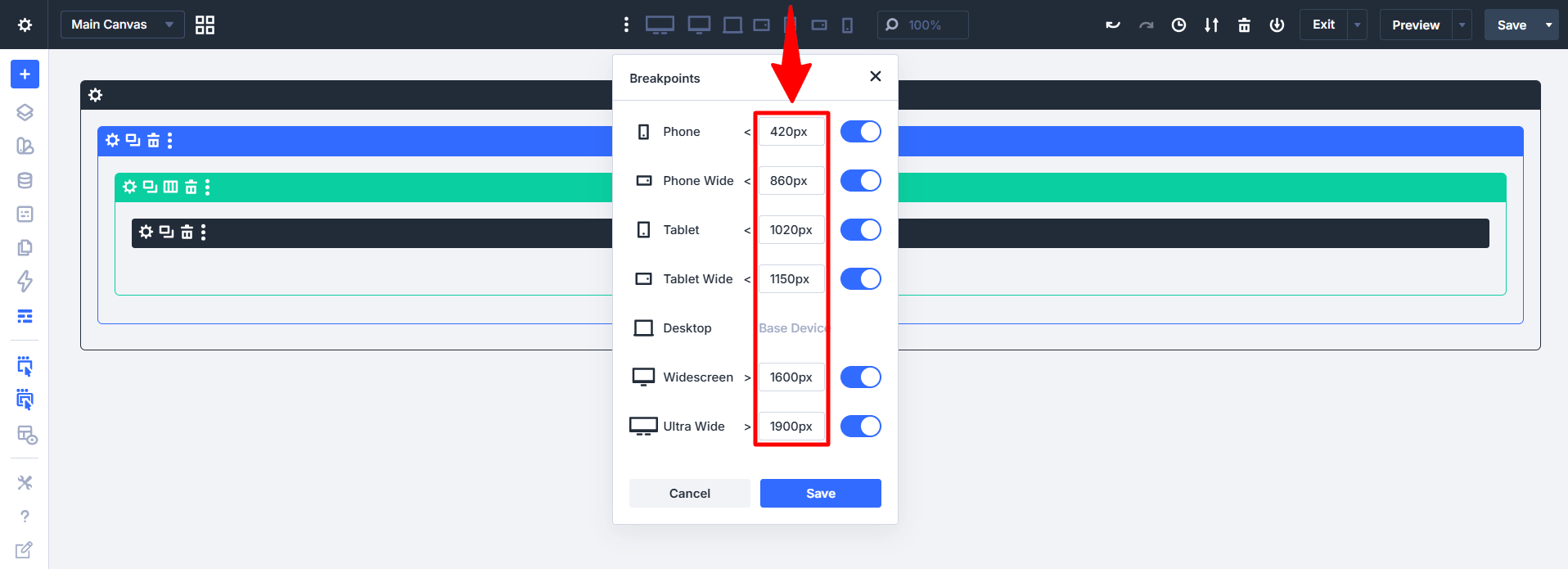Delete the green row
Viewport: 1568px width, 569px height.
pos(191,187)
